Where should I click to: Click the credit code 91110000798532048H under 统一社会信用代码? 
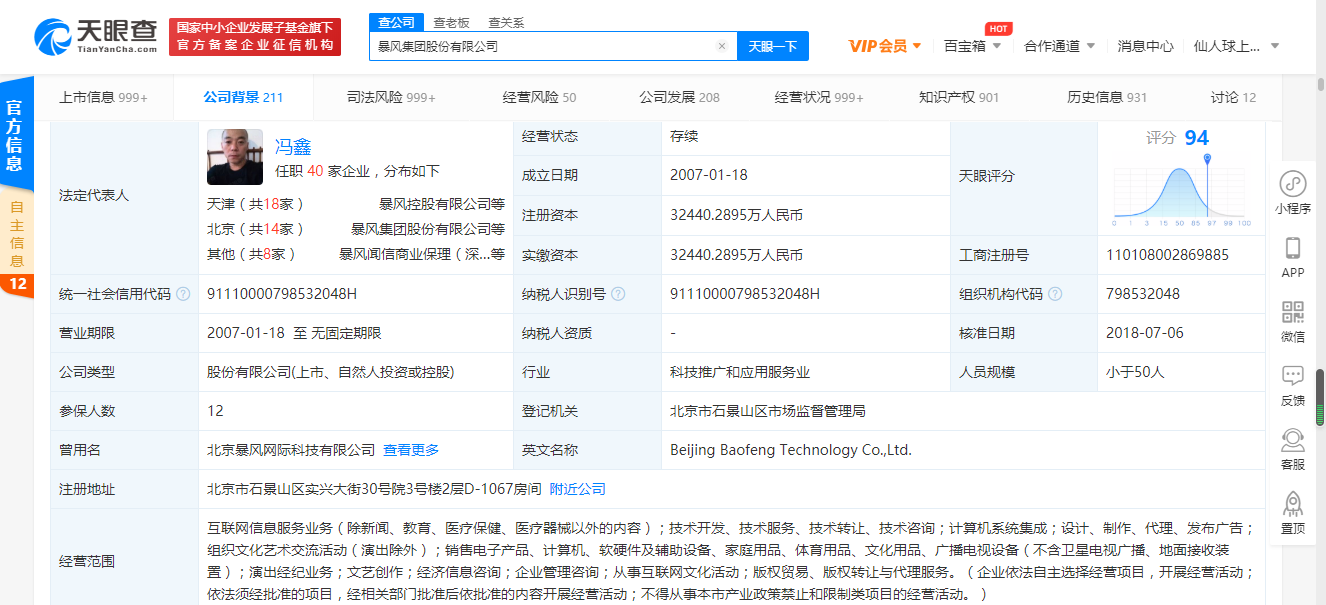[282, 294]
